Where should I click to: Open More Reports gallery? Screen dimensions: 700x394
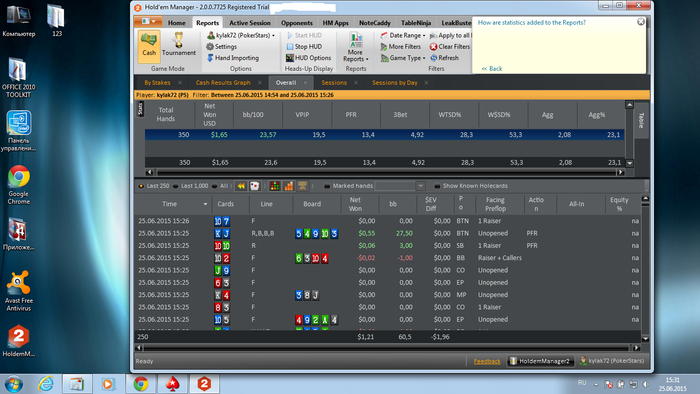pos(355,47)
